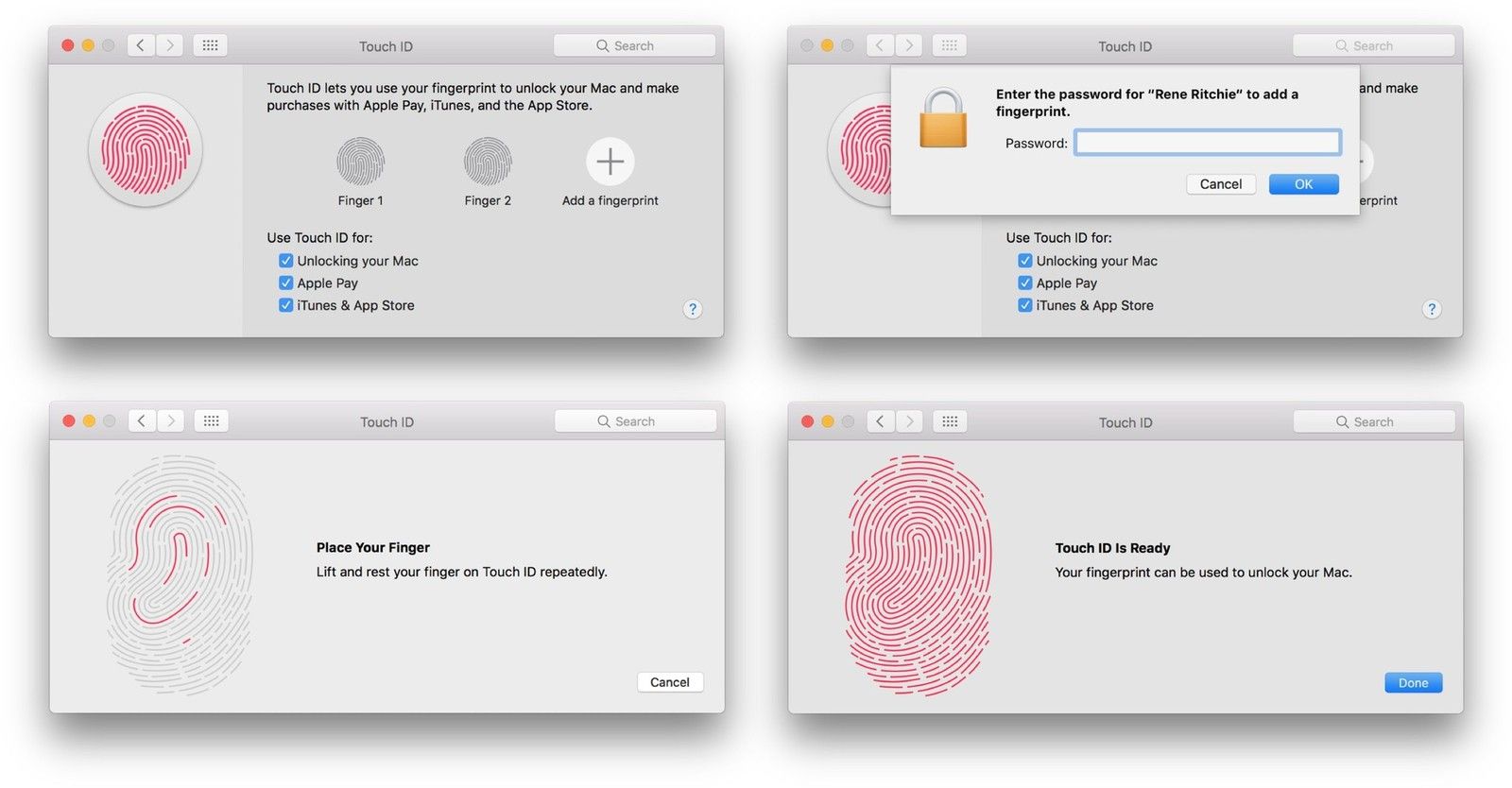Open the show-all grid in Place Your Finger window
The height and width of the screenshot is (788, 1512).
point(211,421)
